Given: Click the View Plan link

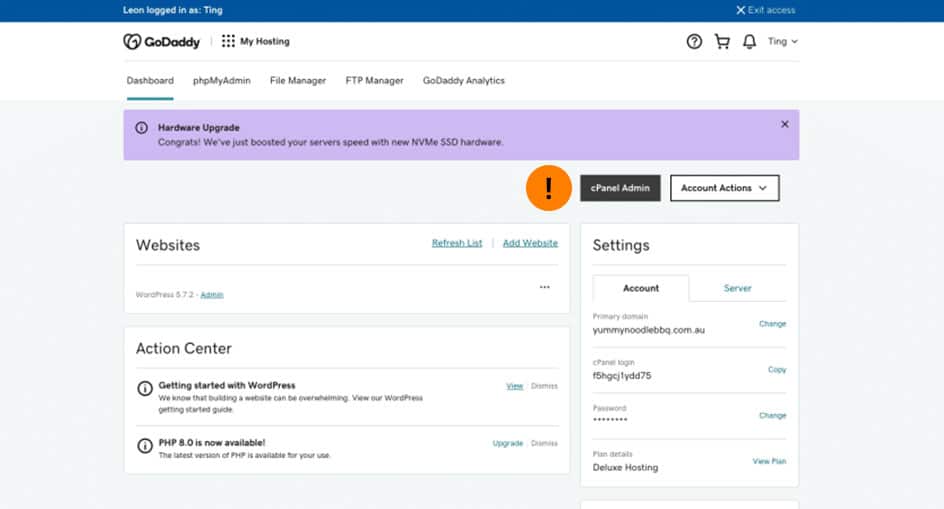Looking at the screenshot, I should coord(769,461).
